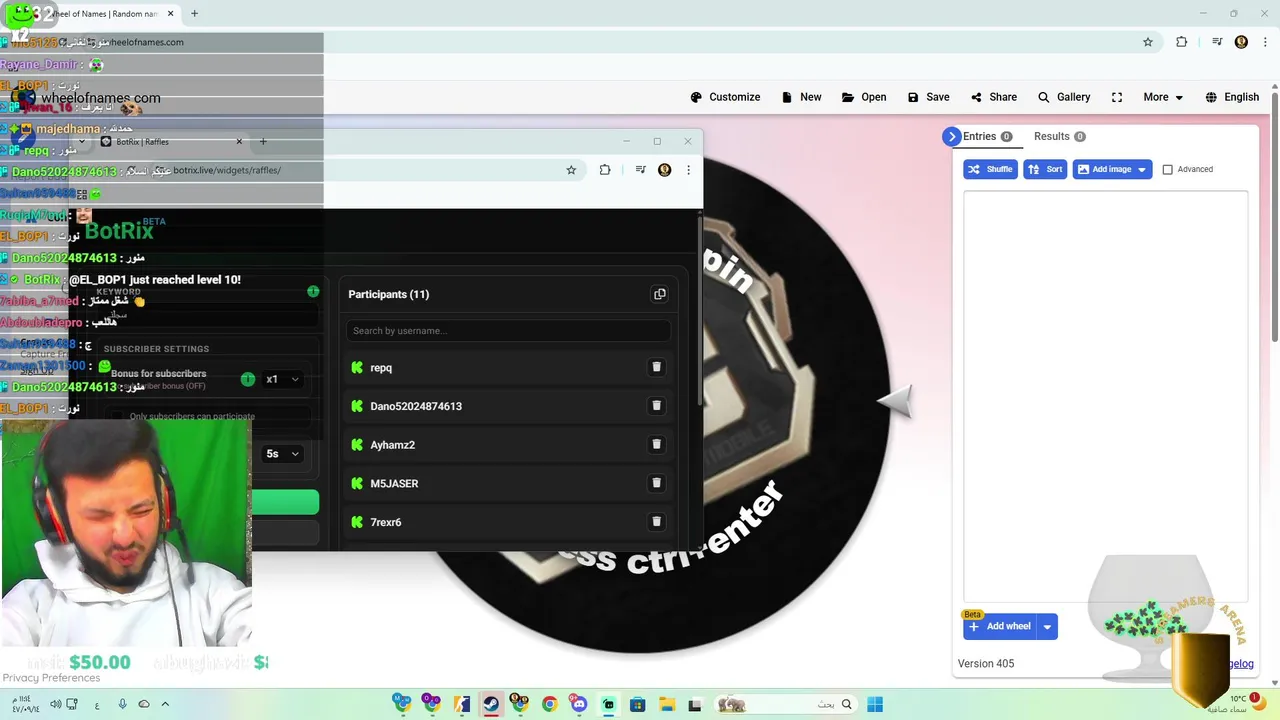Screen dimensions: 1280x720
Task: Click inside the entries text box
Action: [x=1105, y=395]
